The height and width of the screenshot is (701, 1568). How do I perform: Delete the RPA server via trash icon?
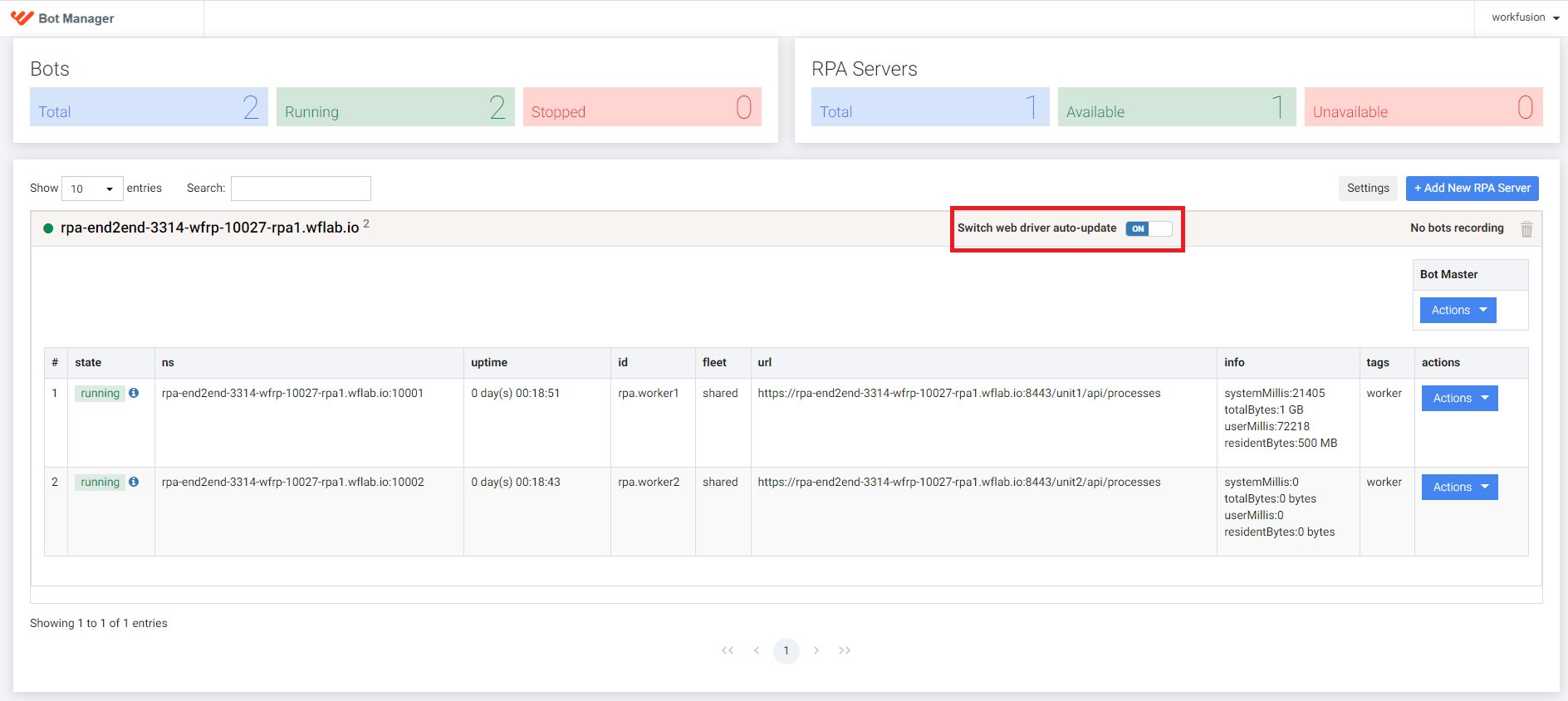point(1526,229)
